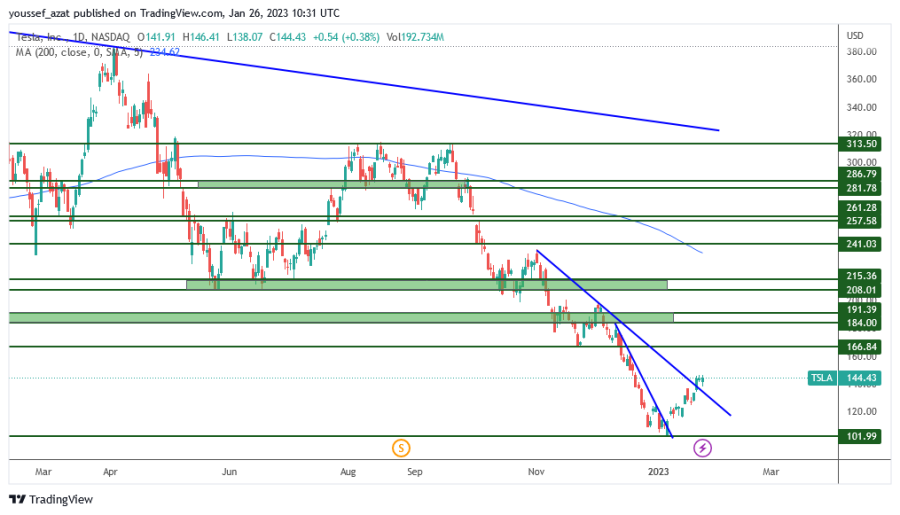Viewport: 900px width, 515px height.
Task: Click the Aug label on time axis
Action: [348, 472]
